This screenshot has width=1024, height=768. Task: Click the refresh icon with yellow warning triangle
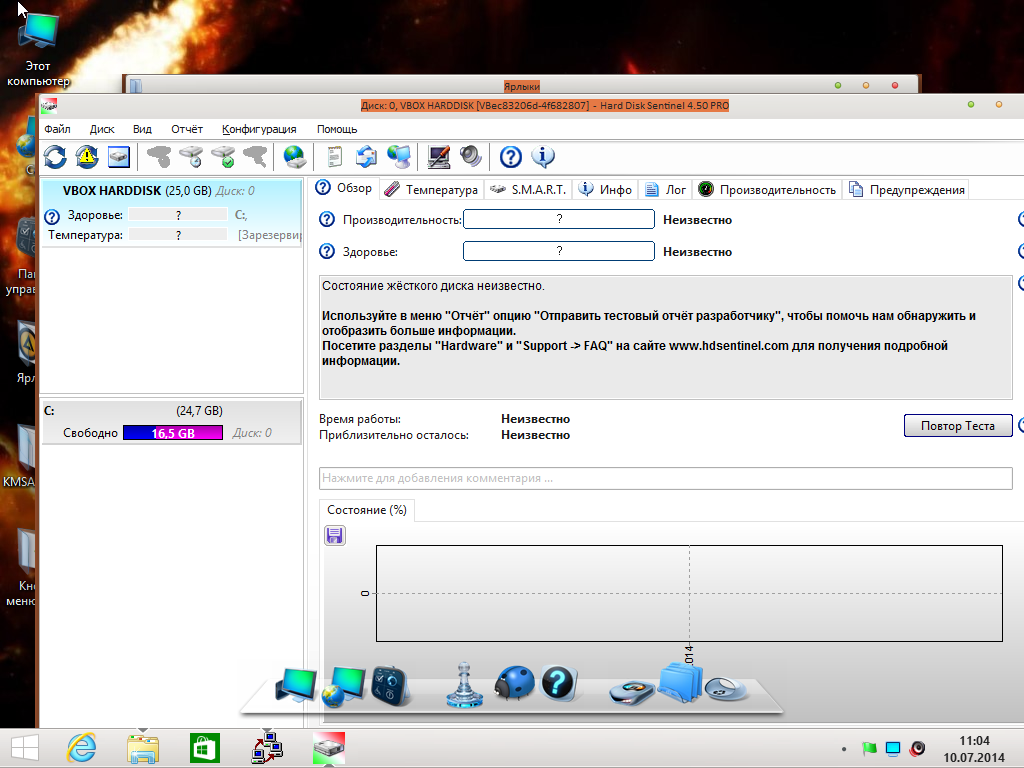[x=87, y=157]
